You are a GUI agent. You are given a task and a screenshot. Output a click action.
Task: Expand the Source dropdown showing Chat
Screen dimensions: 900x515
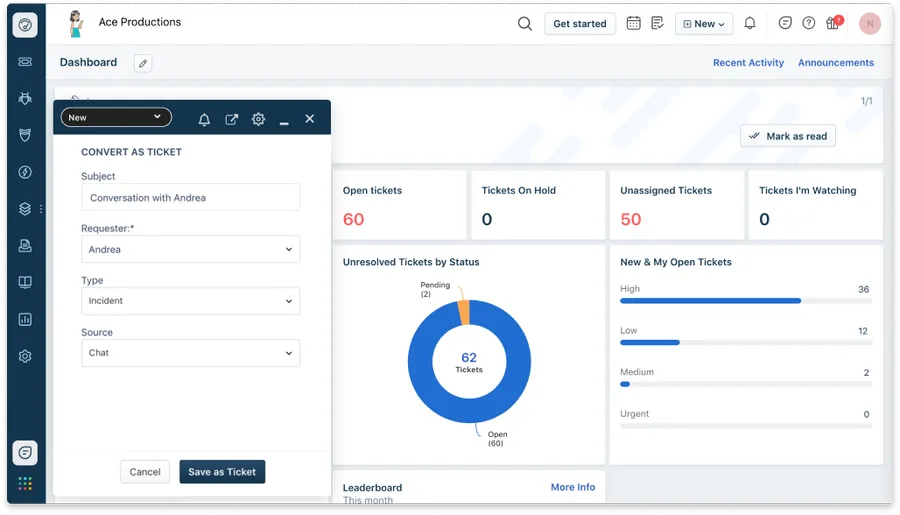(190, 353)
